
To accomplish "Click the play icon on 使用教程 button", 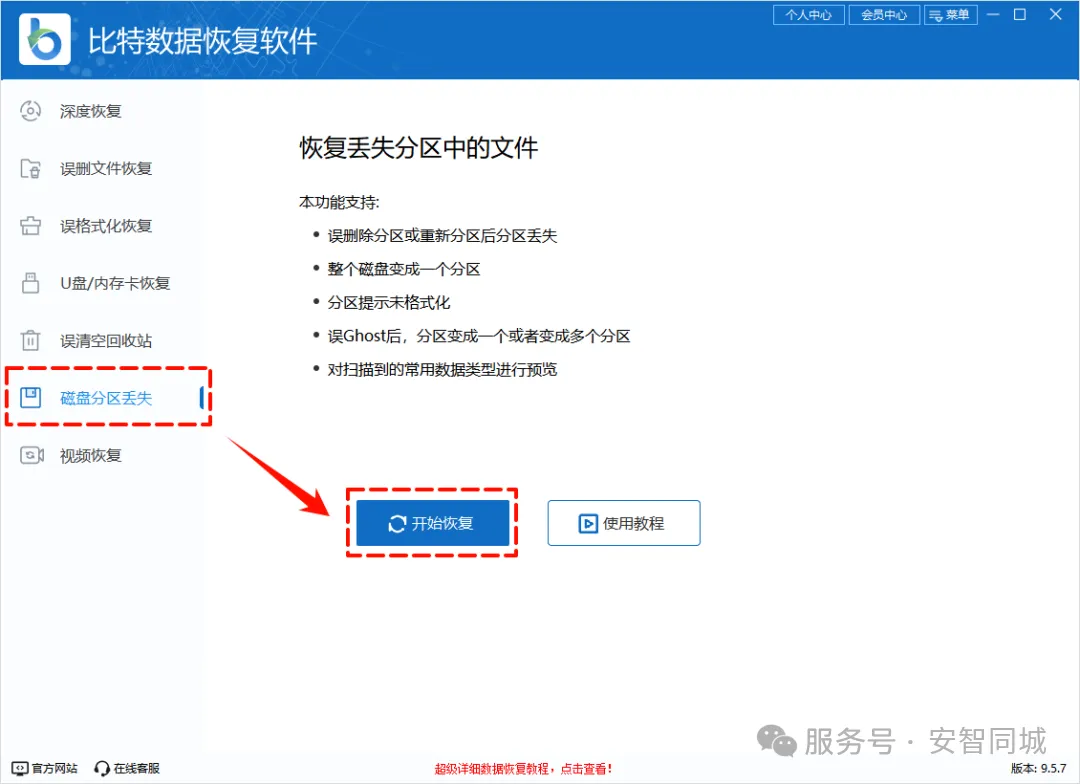I will point(588,524).
